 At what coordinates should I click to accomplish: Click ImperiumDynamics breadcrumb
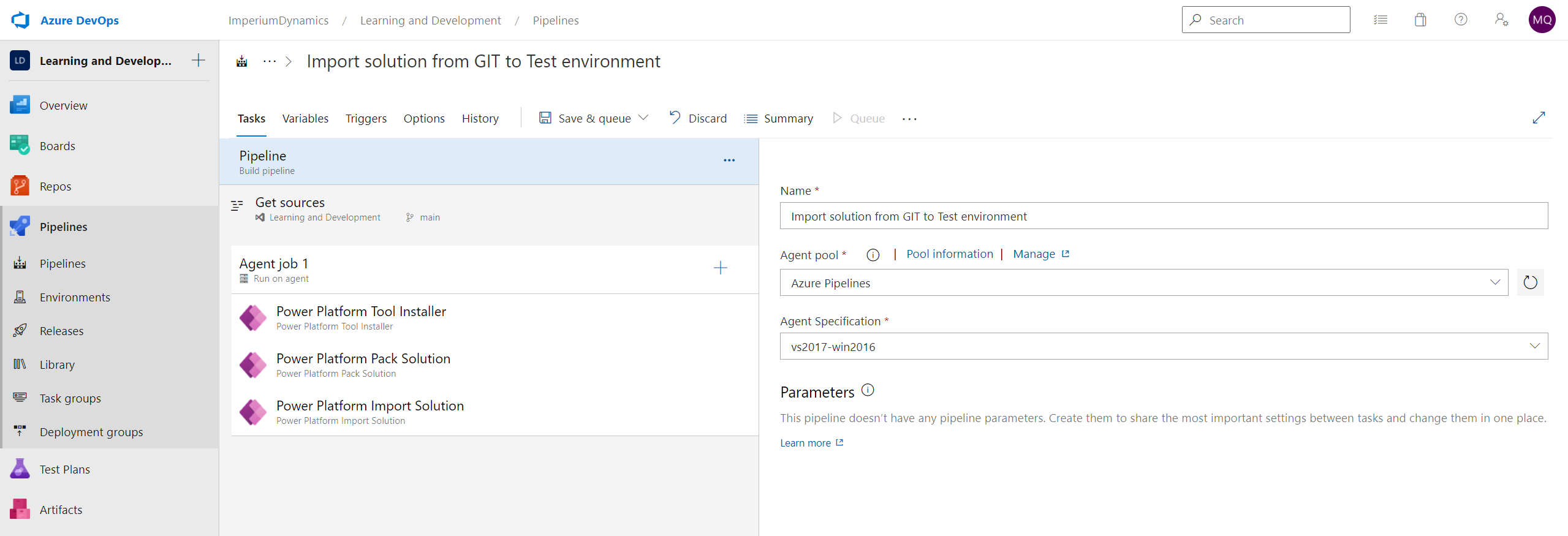coord(278,20)
